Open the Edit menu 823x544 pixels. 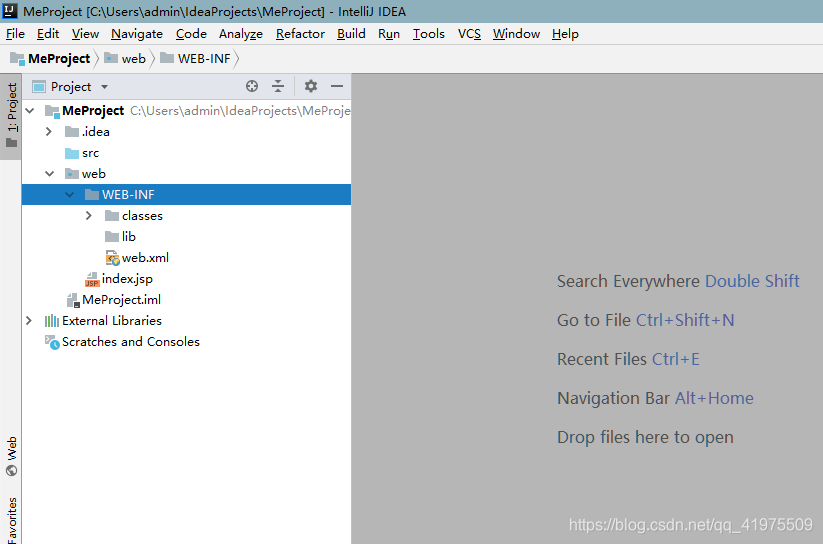pyautogui.click(x=48, y=34)
